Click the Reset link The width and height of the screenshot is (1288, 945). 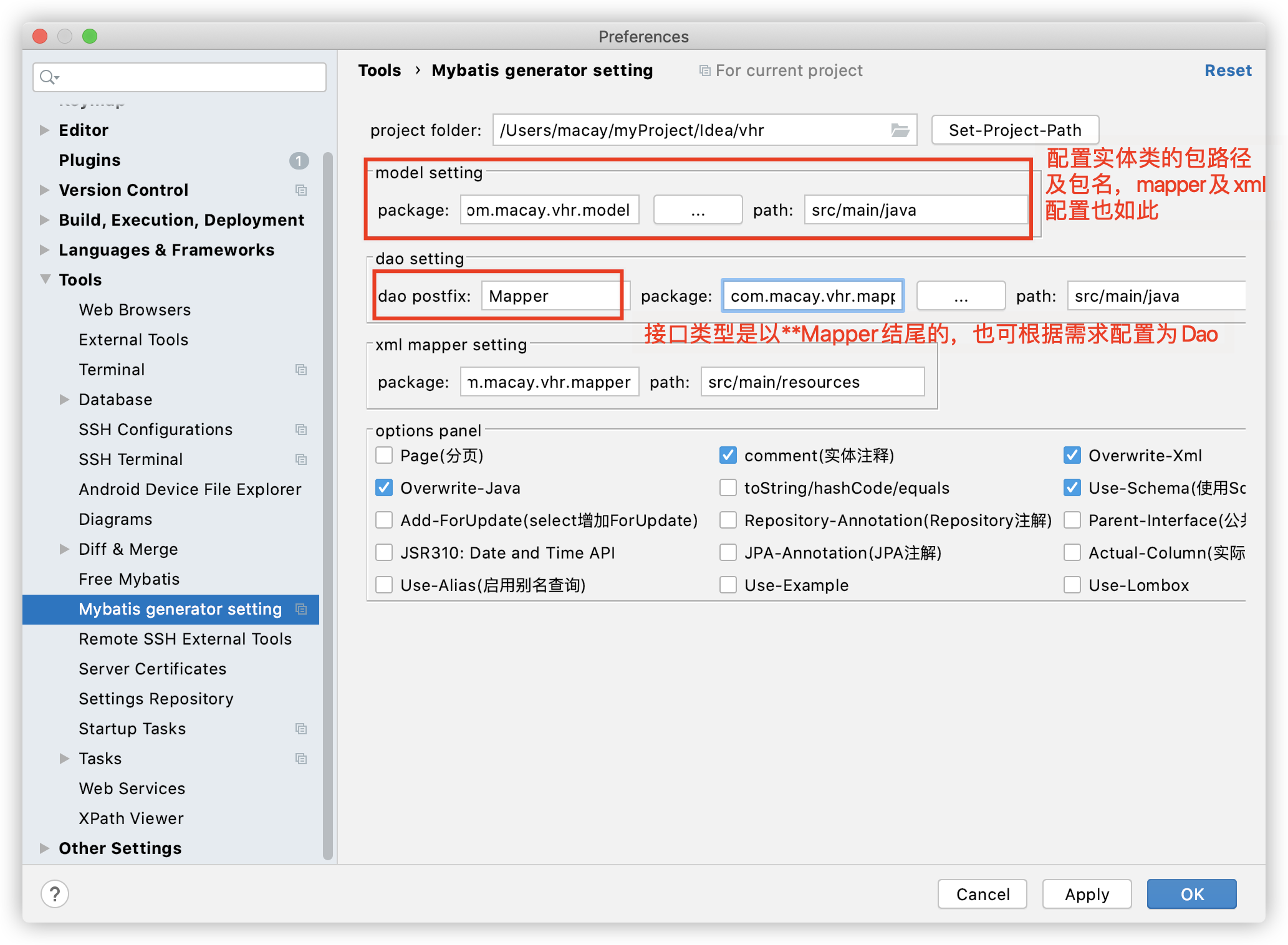click(x=1227, y=70)
